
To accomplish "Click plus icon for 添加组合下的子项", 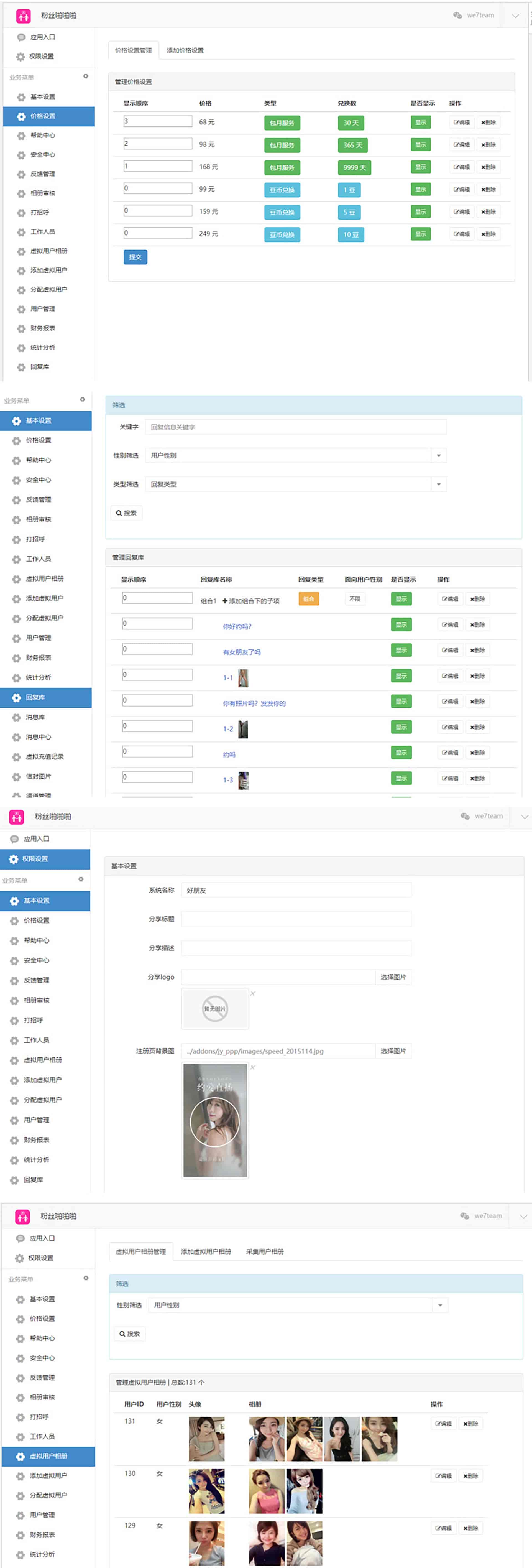I will [225, 601].
